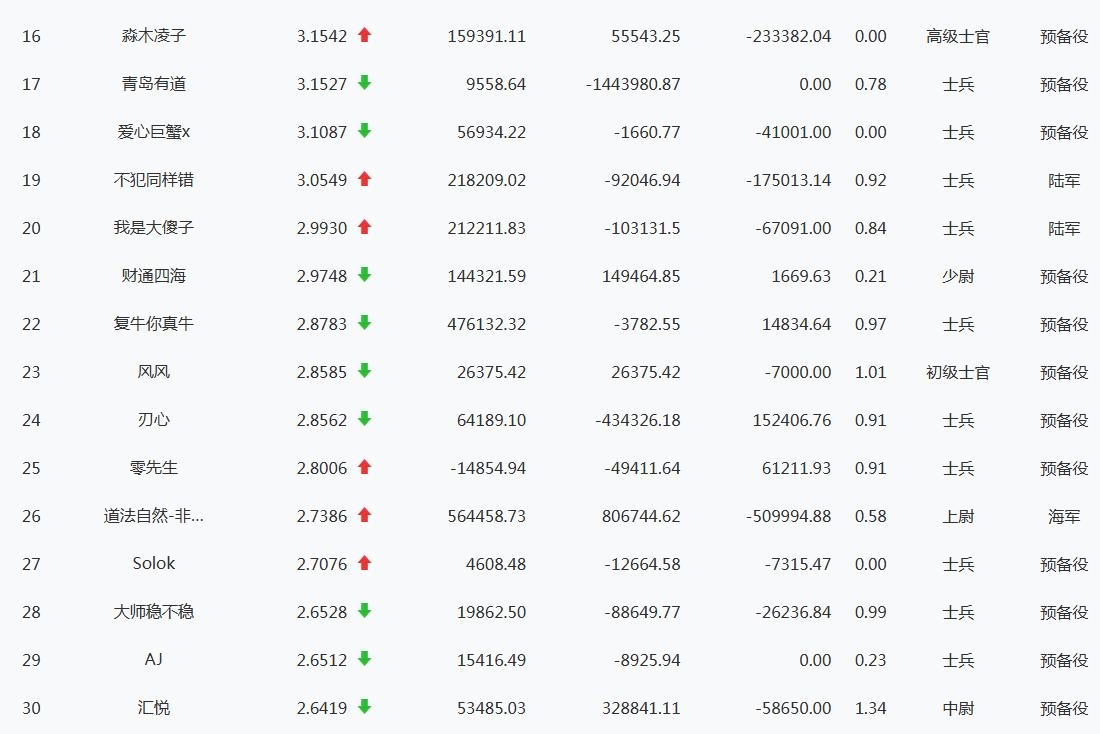Click the 海军 label in row 26
This screenshot has height=734, width=1100.
click(x=1063, y=516)
